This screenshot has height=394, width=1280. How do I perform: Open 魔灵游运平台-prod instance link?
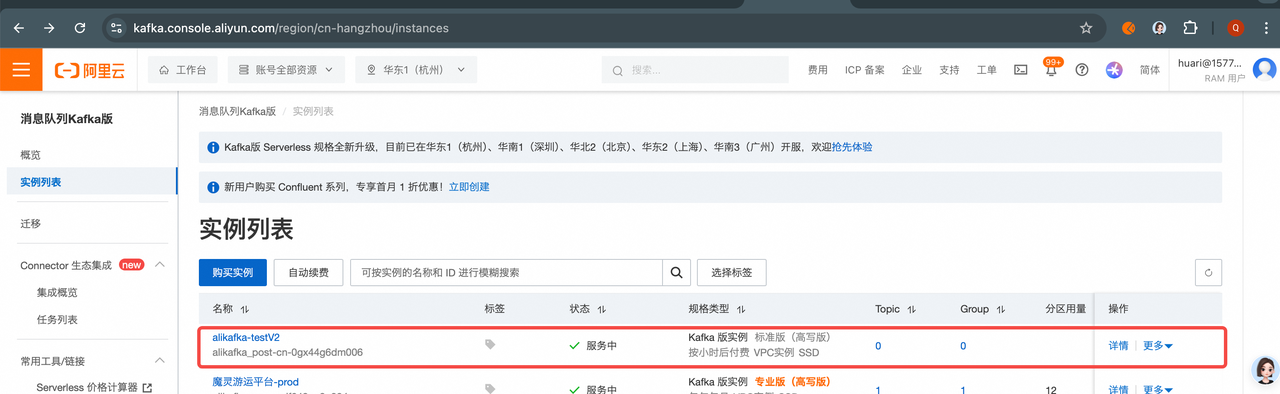tap(255, 382)
